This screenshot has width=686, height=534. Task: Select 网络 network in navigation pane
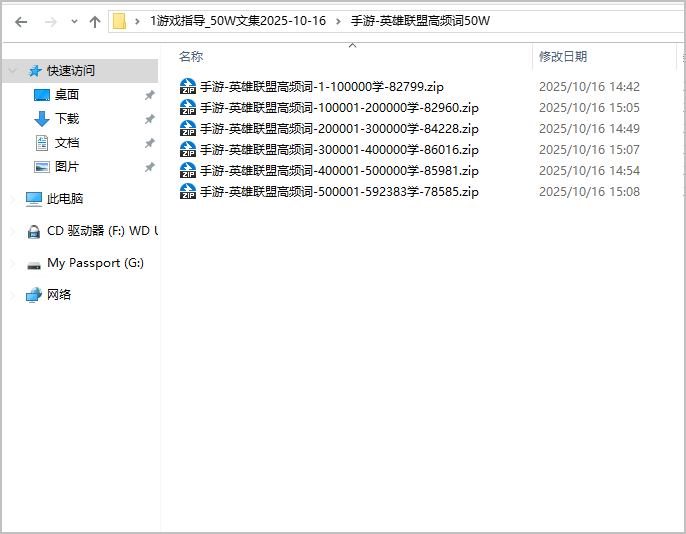[x=59, y=295]
